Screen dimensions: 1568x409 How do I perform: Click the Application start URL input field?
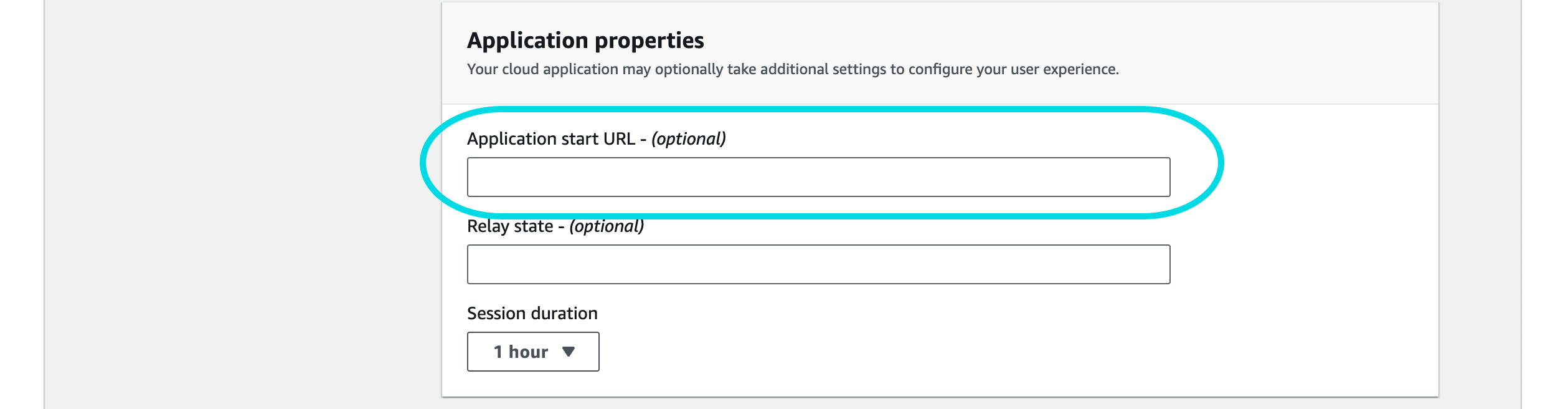[818, 177]
